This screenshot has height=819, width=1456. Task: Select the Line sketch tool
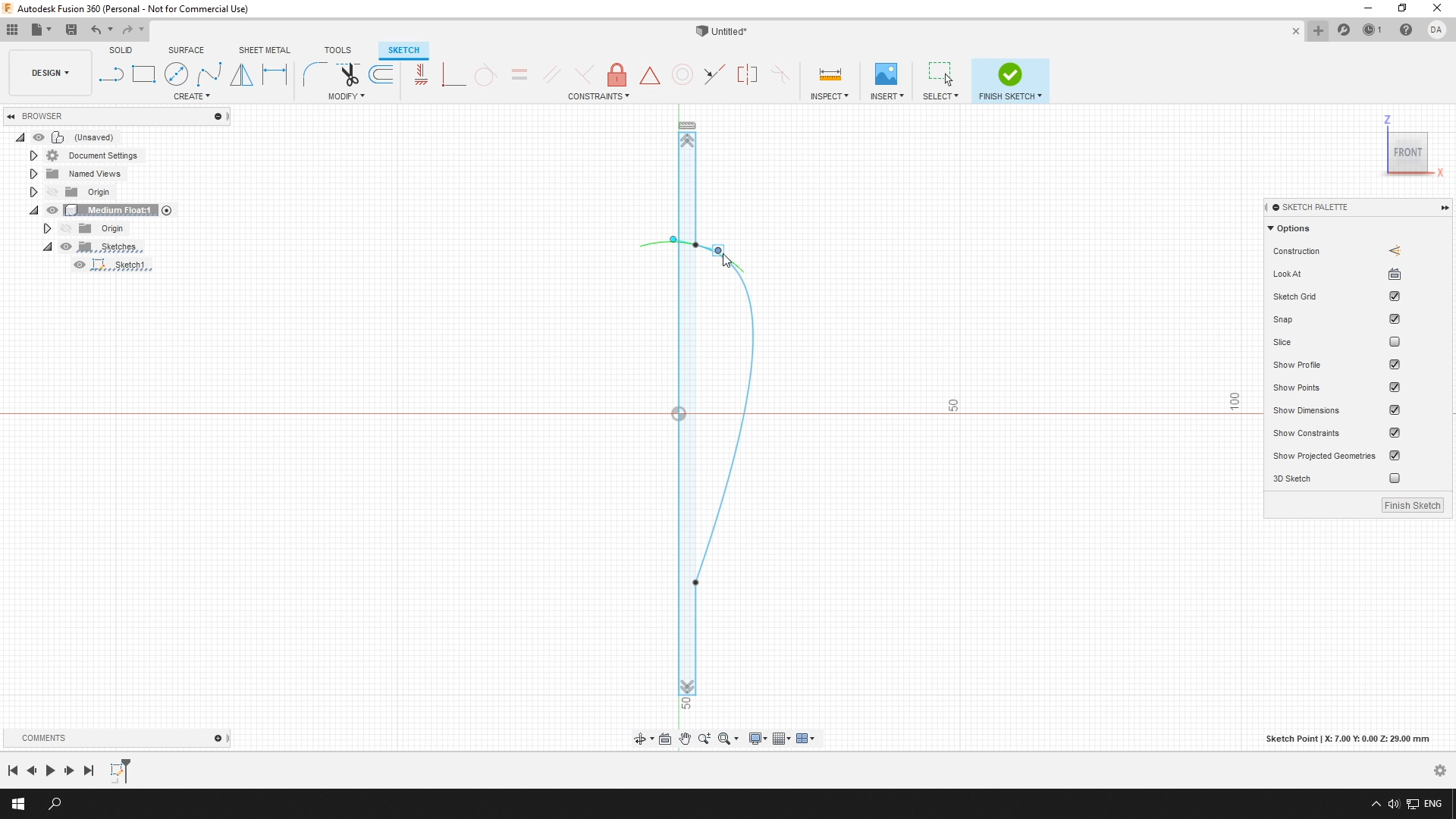coord(110,75)
